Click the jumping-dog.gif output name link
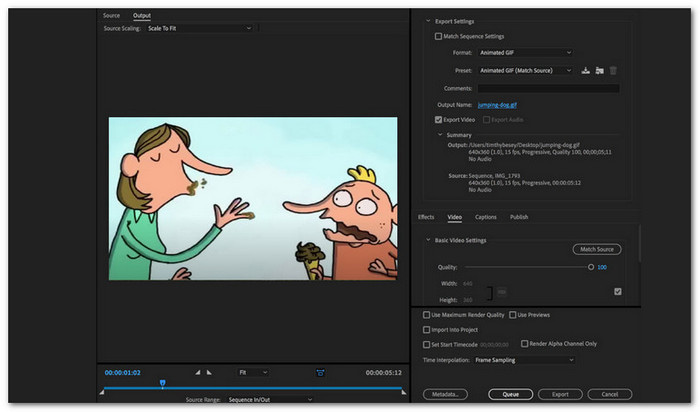Screen dimensions: 700x412 pyautogui.click(x=497, y=105)
